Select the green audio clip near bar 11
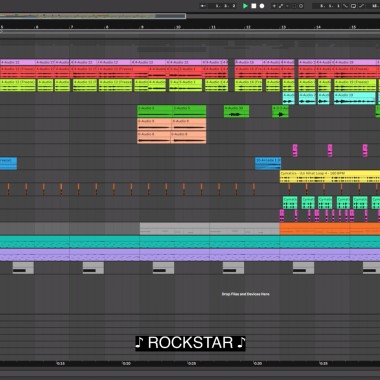Image resolution: width=380 pixels, height=380 pixels. coord(236,111)
